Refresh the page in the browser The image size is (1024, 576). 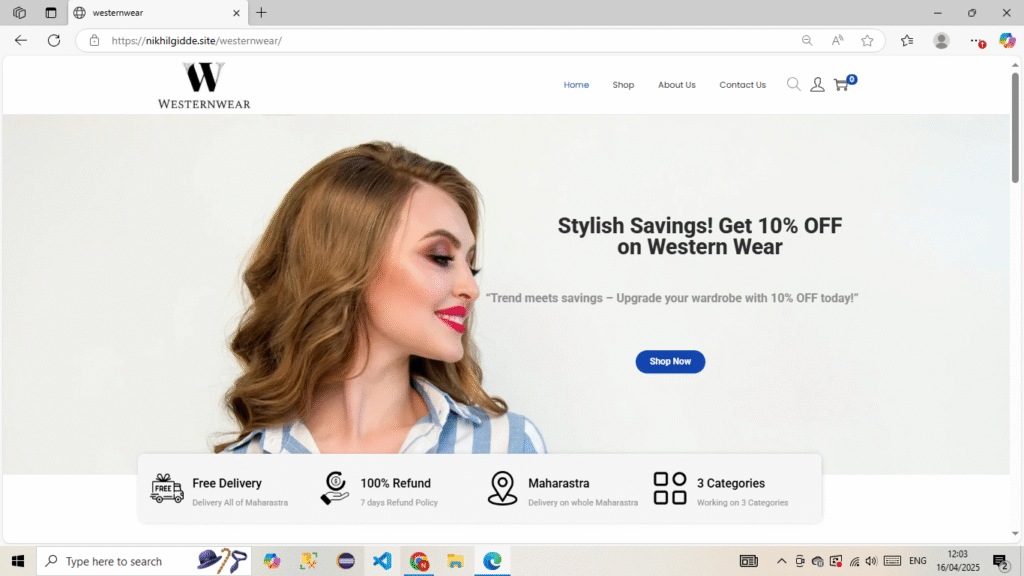pos(54,41)
